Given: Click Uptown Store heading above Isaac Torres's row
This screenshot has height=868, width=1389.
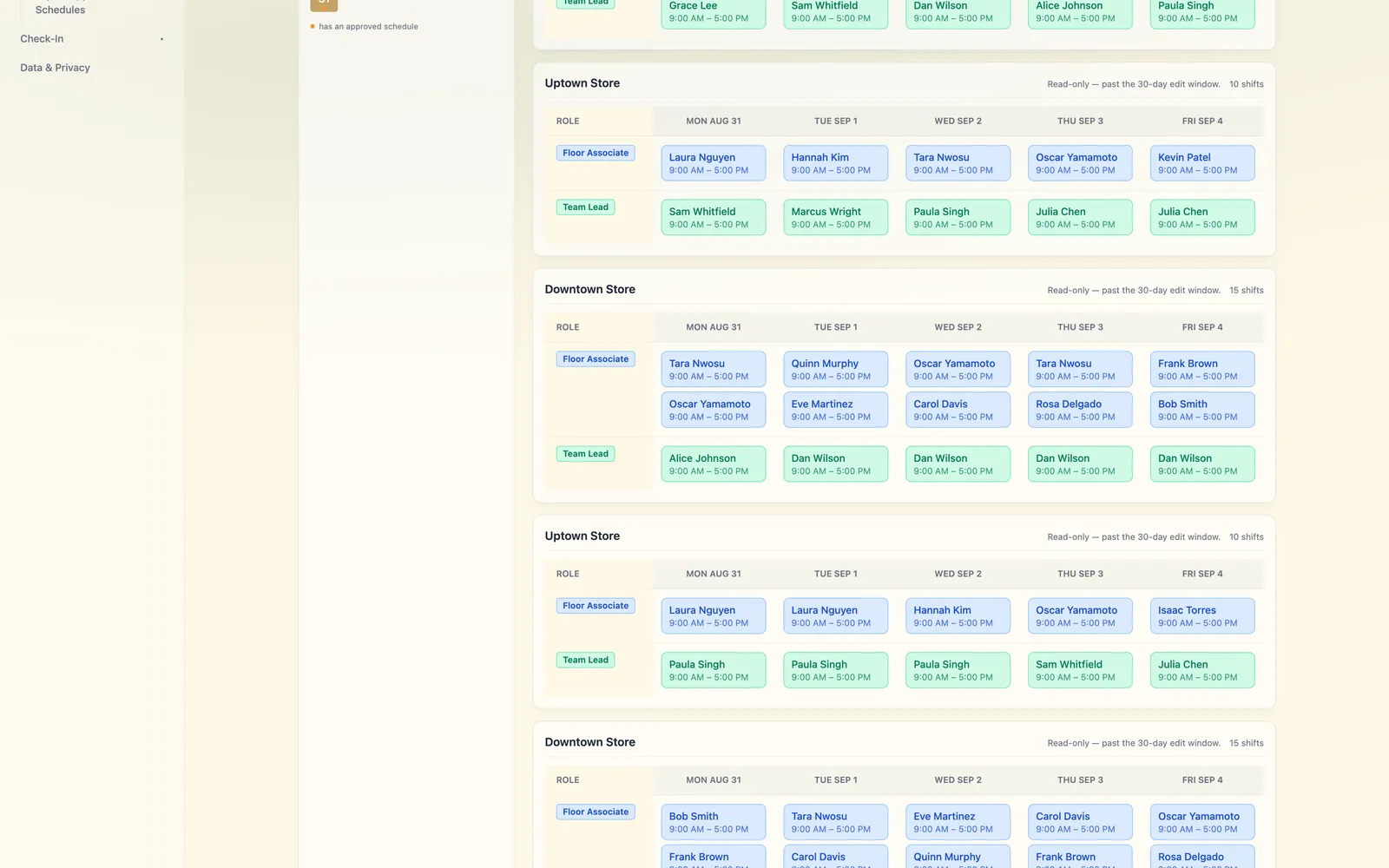Looking at the screenshot, I should [x=583, y=536].
